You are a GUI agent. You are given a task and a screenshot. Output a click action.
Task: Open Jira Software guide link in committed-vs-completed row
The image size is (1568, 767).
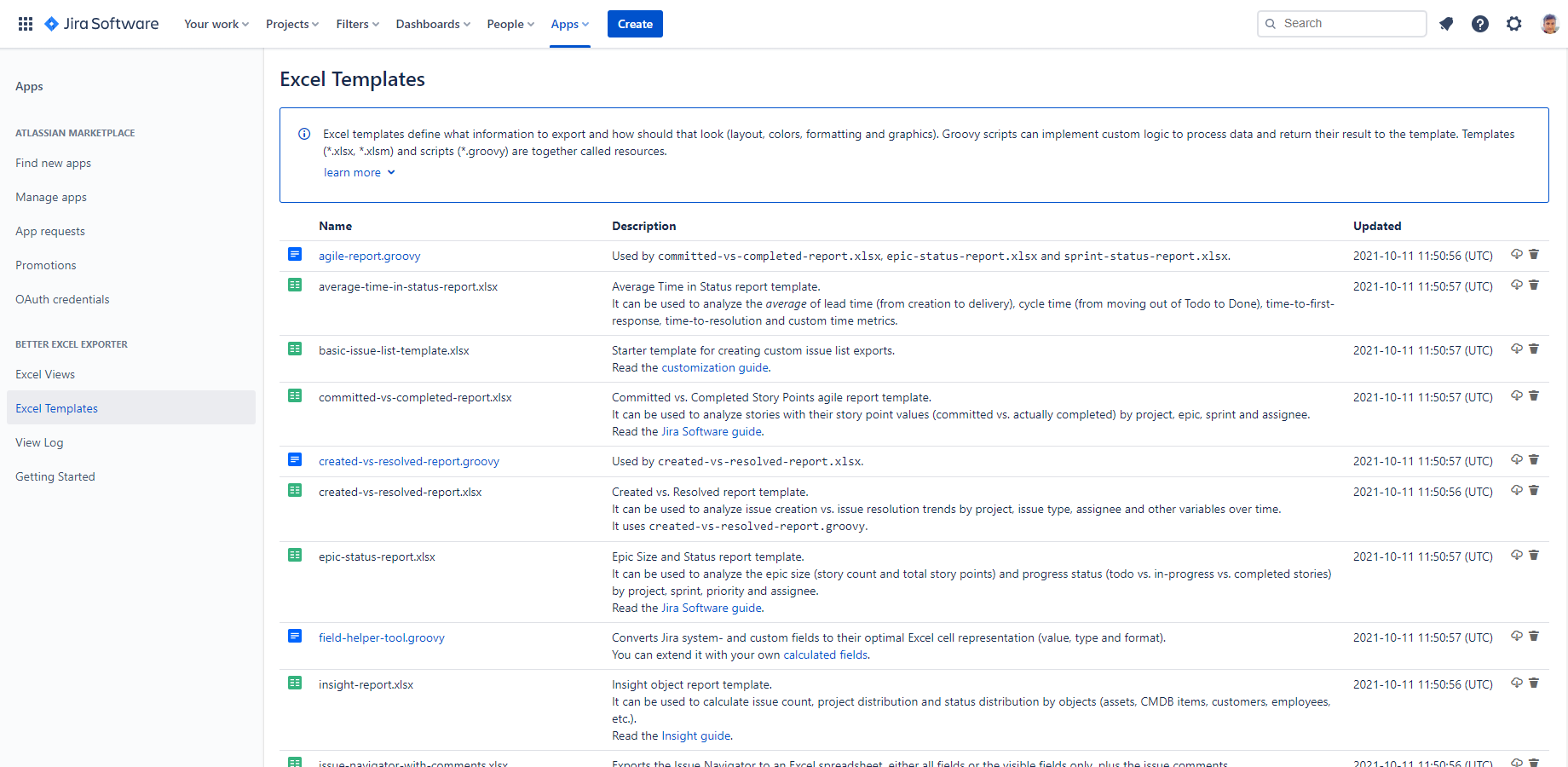712,431
